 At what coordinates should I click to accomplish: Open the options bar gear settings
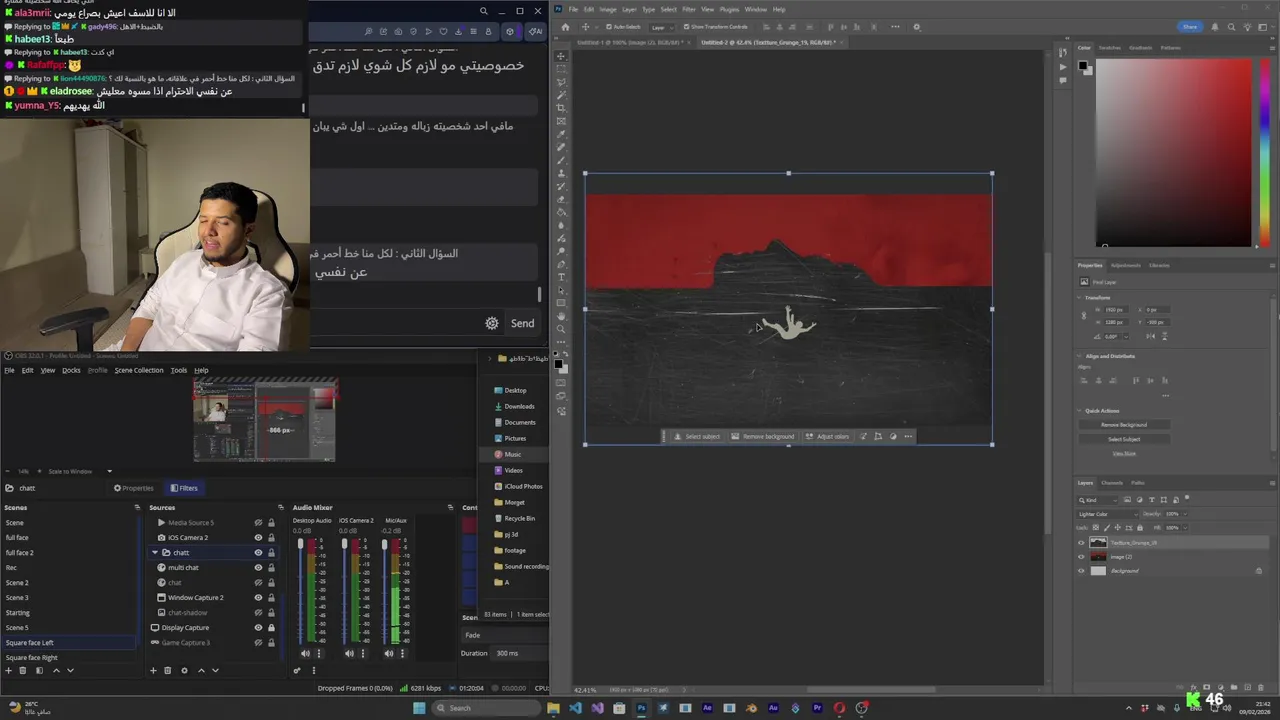[x=917, y=27]
